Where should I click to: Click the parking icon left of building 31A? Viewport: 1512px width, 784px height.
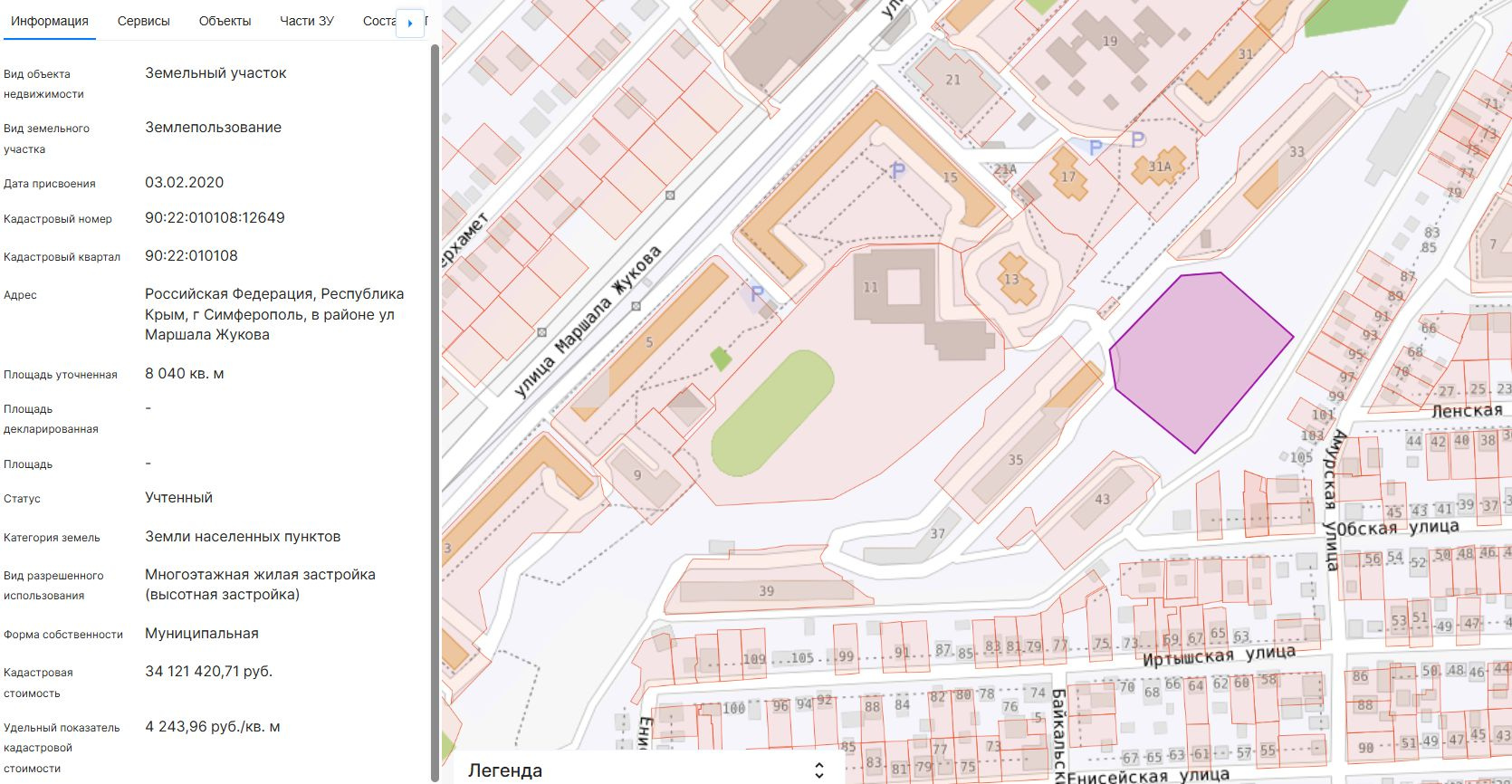point(1138,139)
